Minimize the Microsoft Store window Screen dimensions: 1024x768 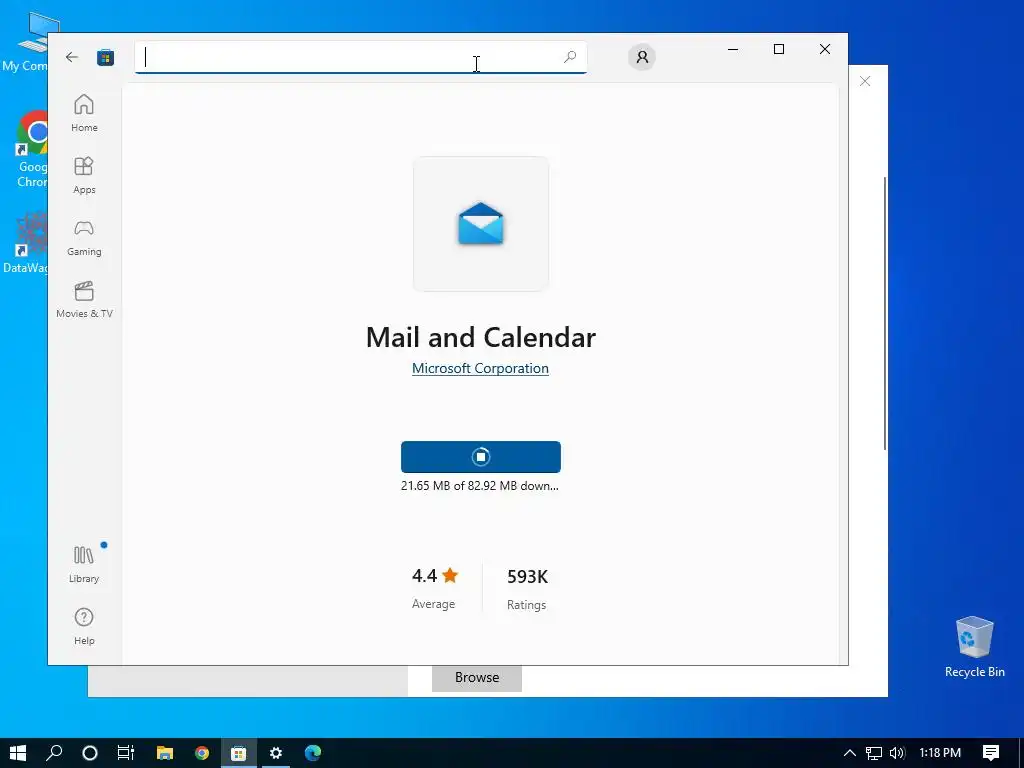click(733, 49)
